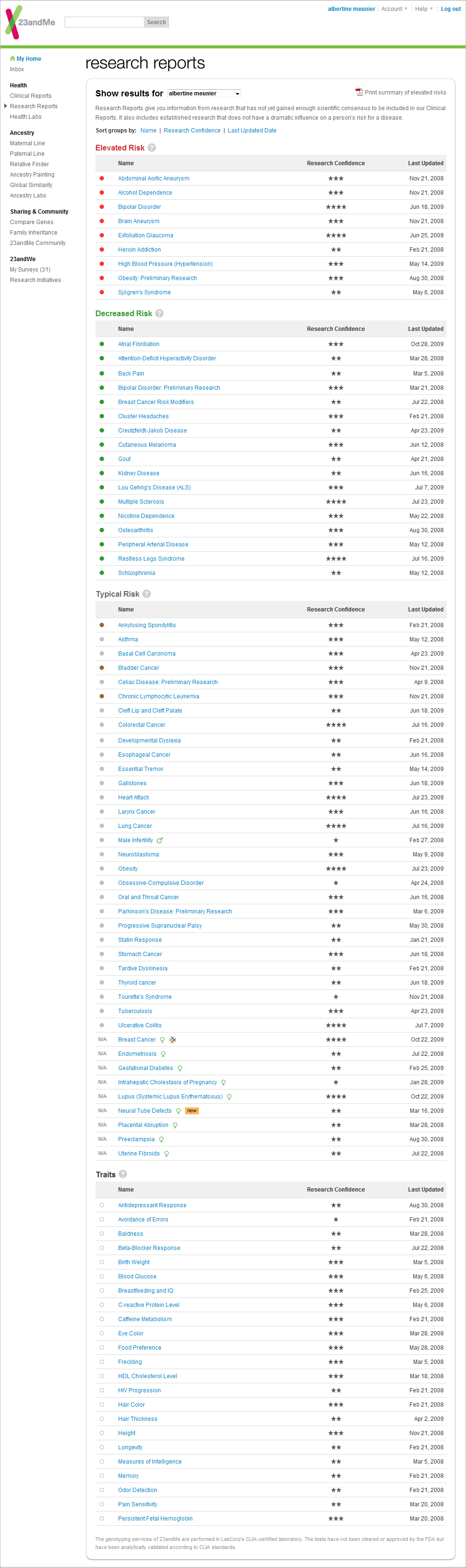Sort groups by Name

(149, 130)
